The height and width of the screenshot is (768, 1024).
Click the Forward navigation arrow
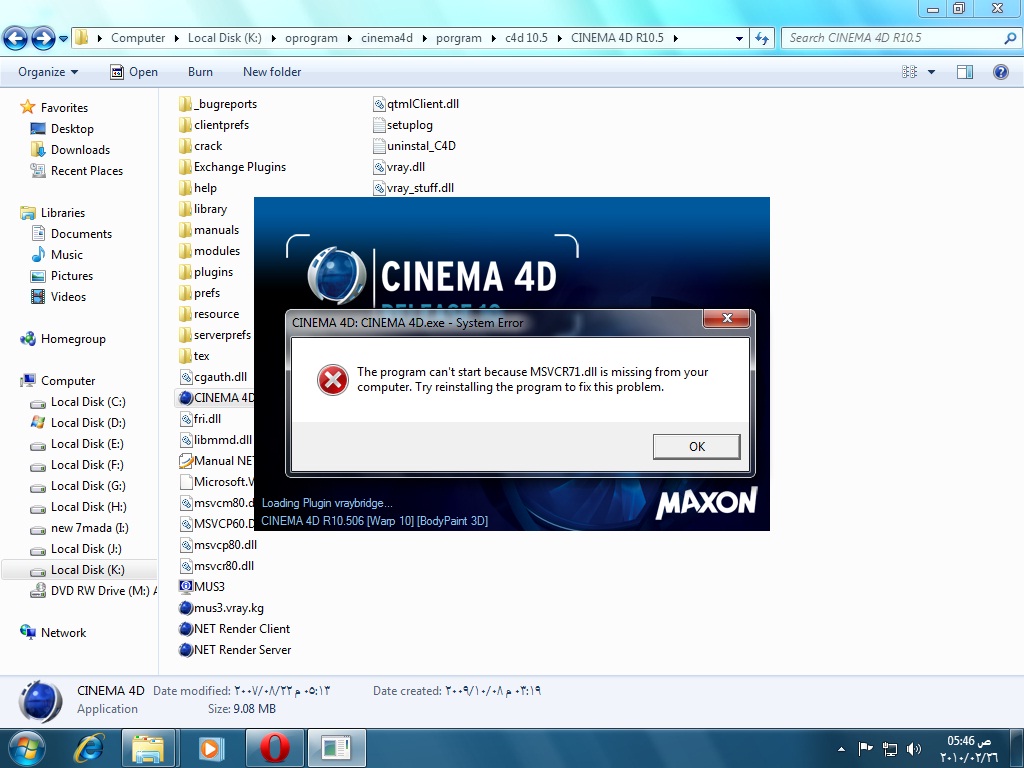[43, 39]
